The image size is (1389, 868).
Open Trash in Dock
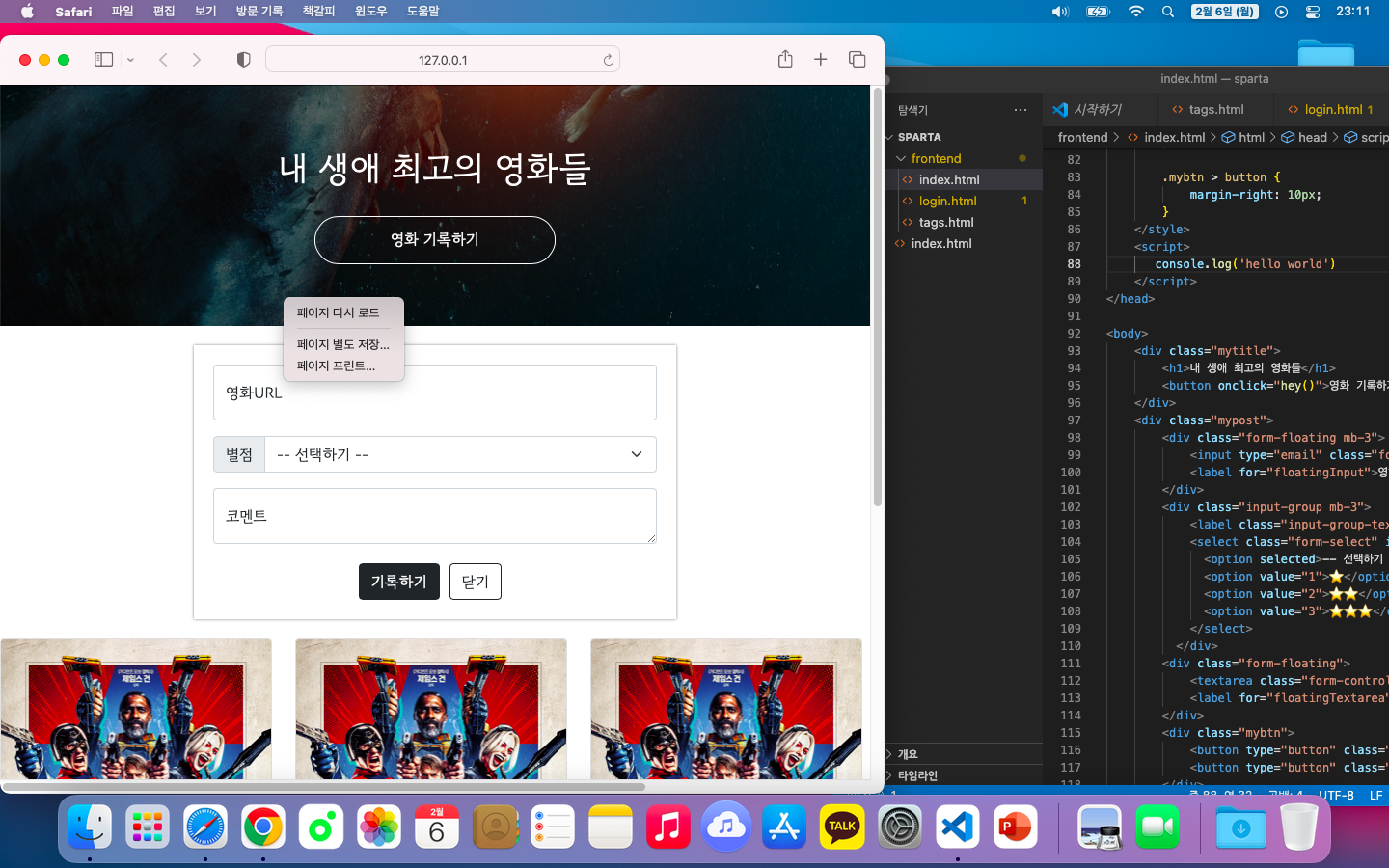(x=1299, y=827)
